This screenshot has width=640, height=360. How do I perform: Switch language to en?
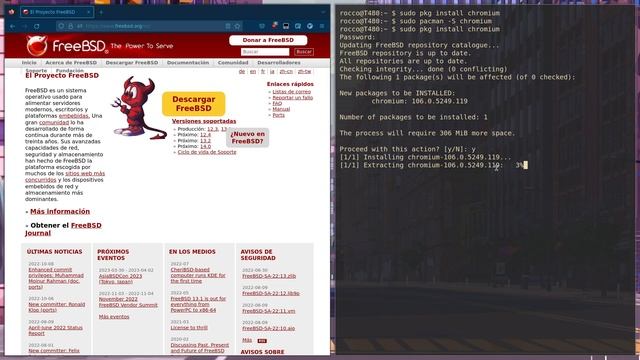click(x=253, y=71)
